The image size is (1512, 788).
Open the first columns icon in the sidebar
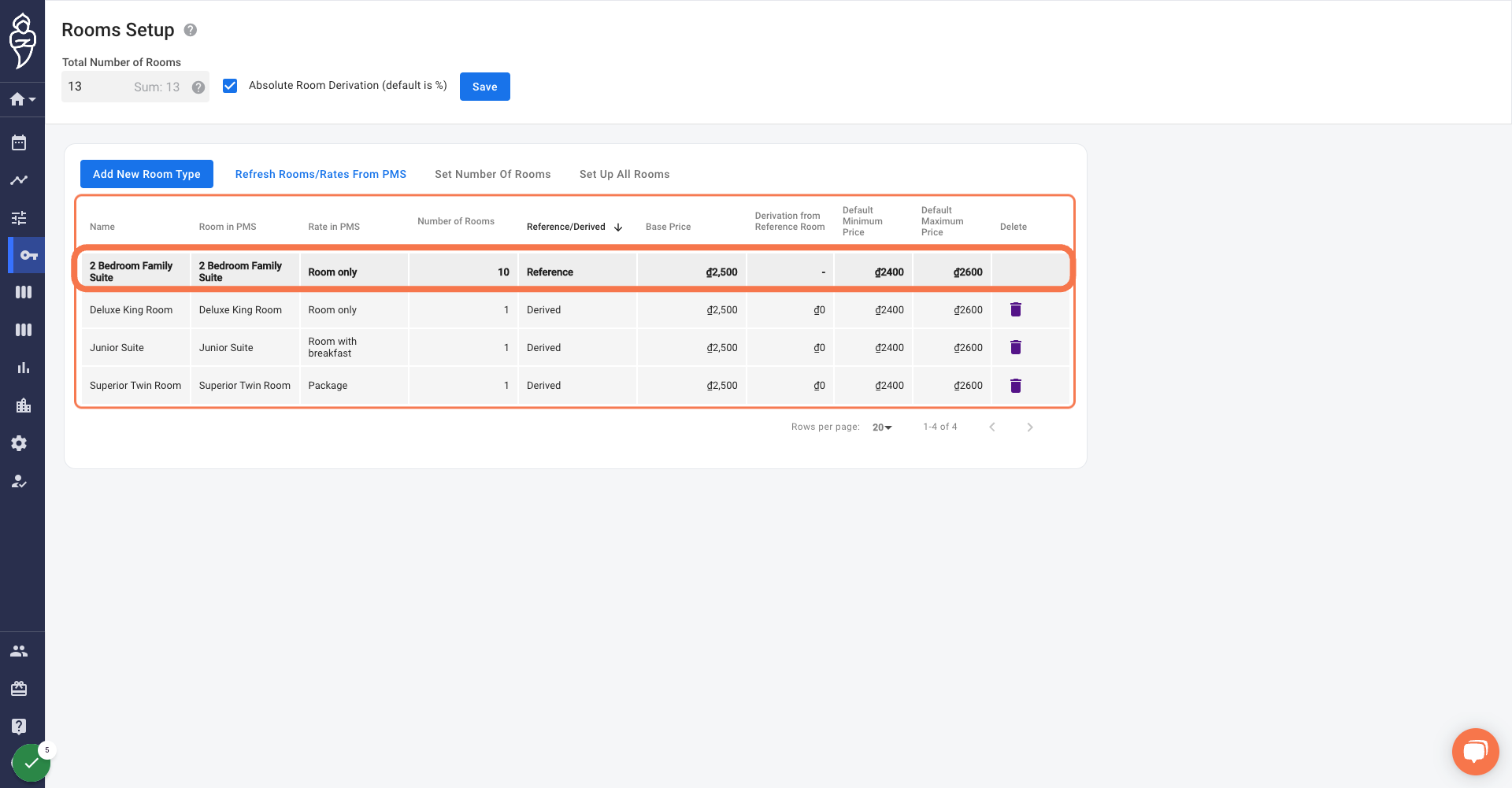coord(24,292)
